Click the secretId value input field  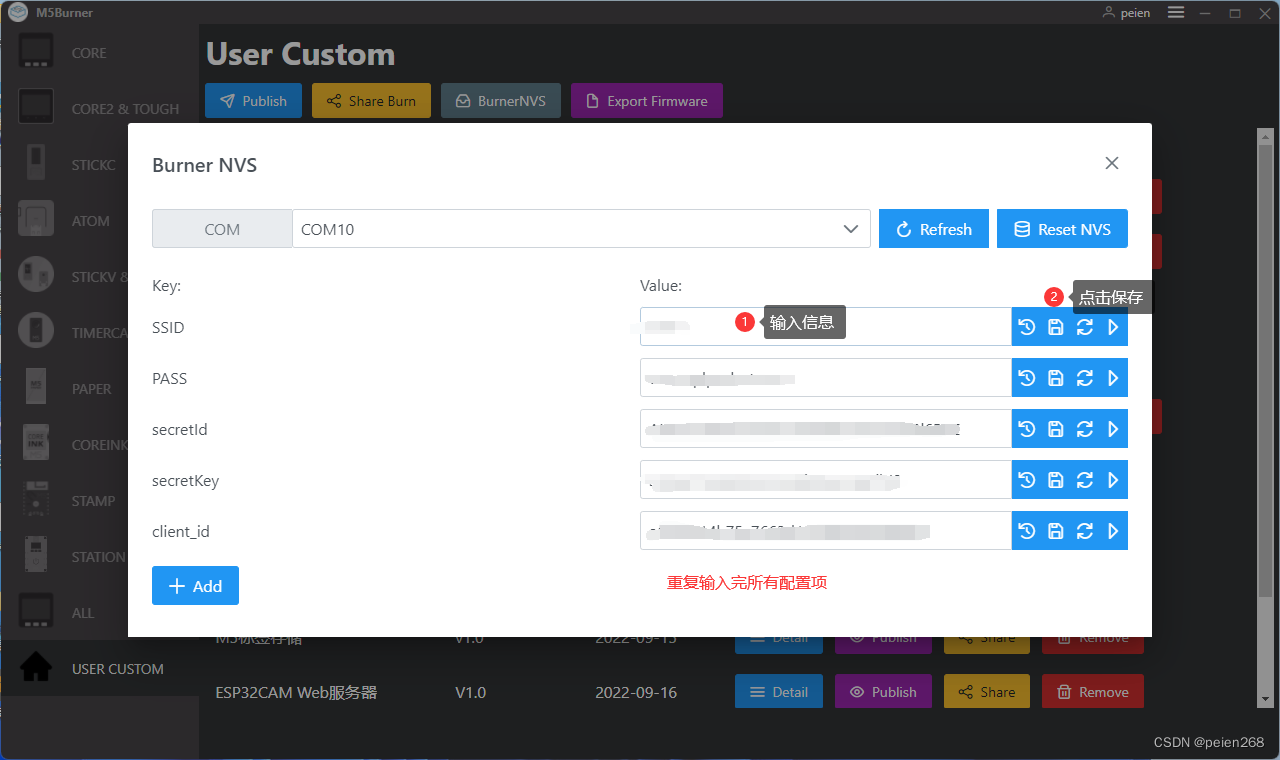[826, 429]
